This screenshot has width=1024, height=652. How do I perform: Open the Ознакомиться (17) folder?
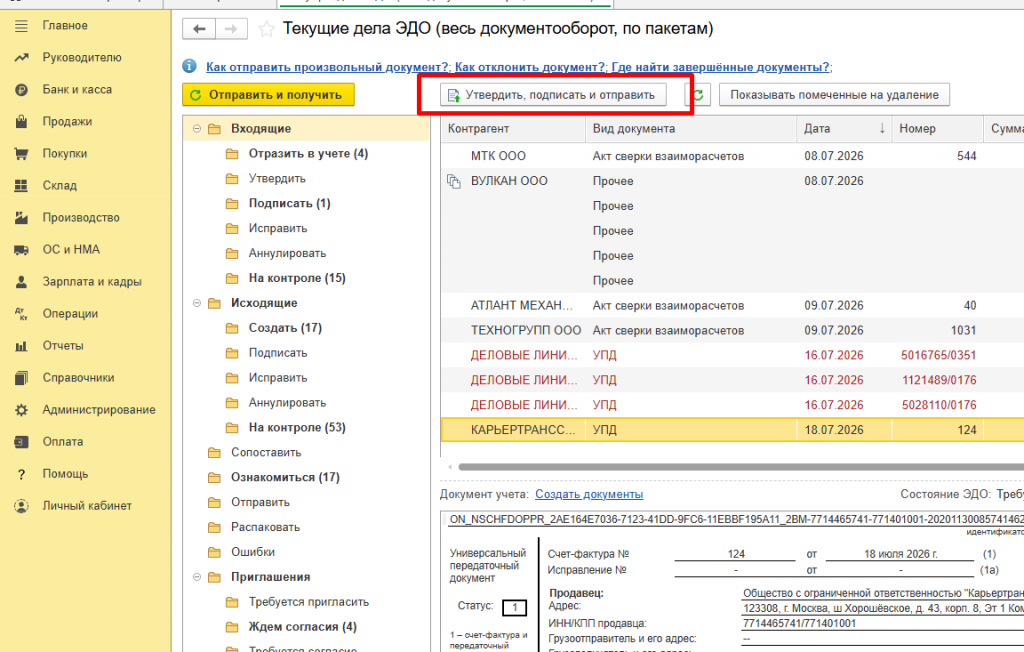tap(285, 478)
